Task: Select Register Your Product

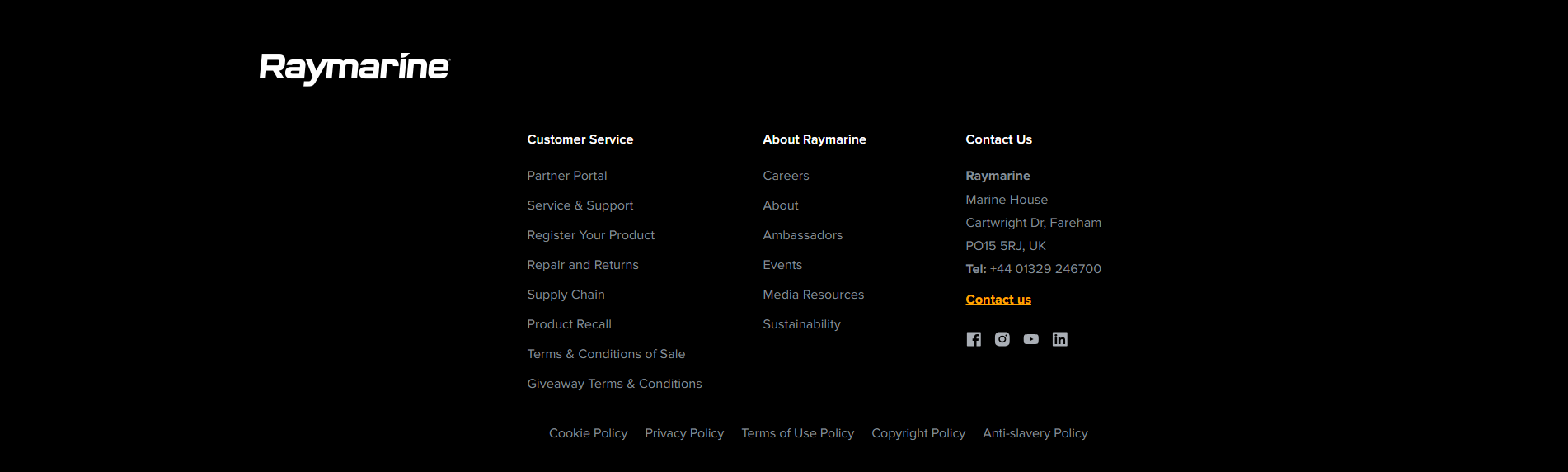Action: click(x=591, y=235)
